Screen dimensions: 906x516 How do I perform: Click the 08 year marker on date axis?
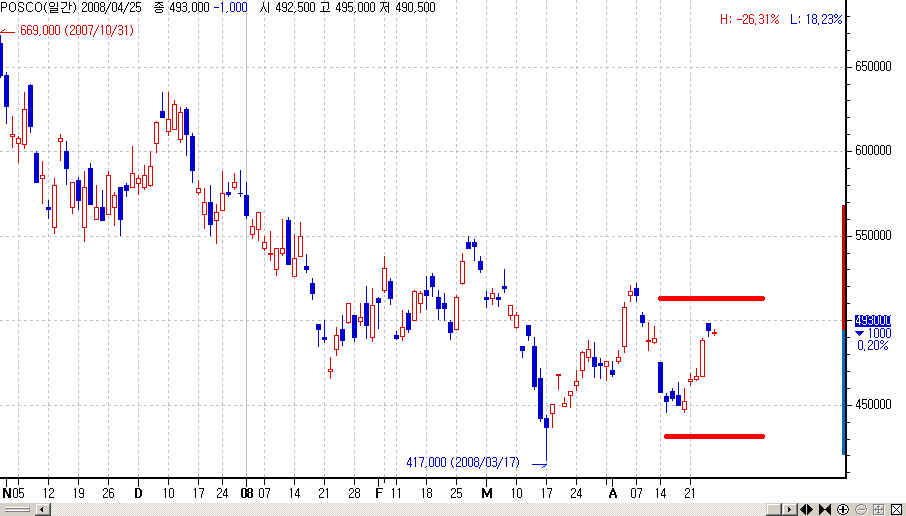pos(247,493)
